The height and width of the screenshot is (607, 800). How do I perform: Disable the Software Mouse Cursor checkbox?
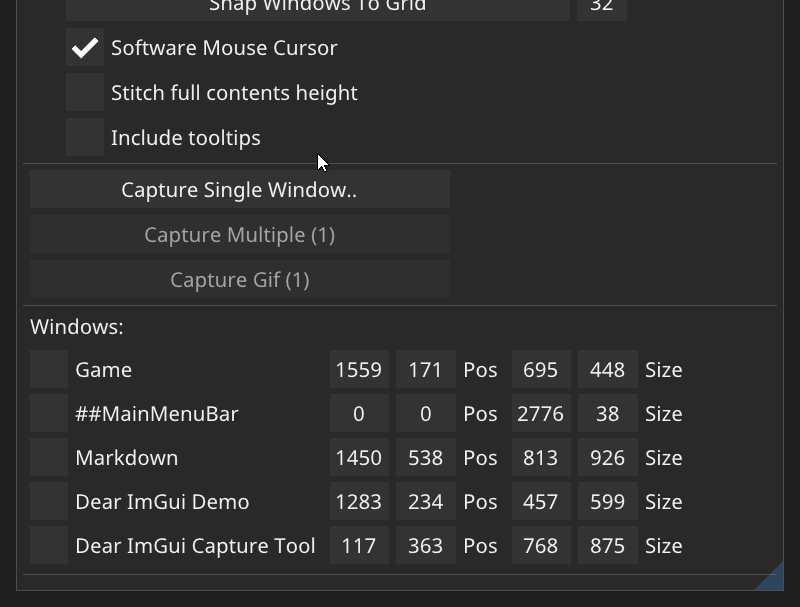click(84, 47)
